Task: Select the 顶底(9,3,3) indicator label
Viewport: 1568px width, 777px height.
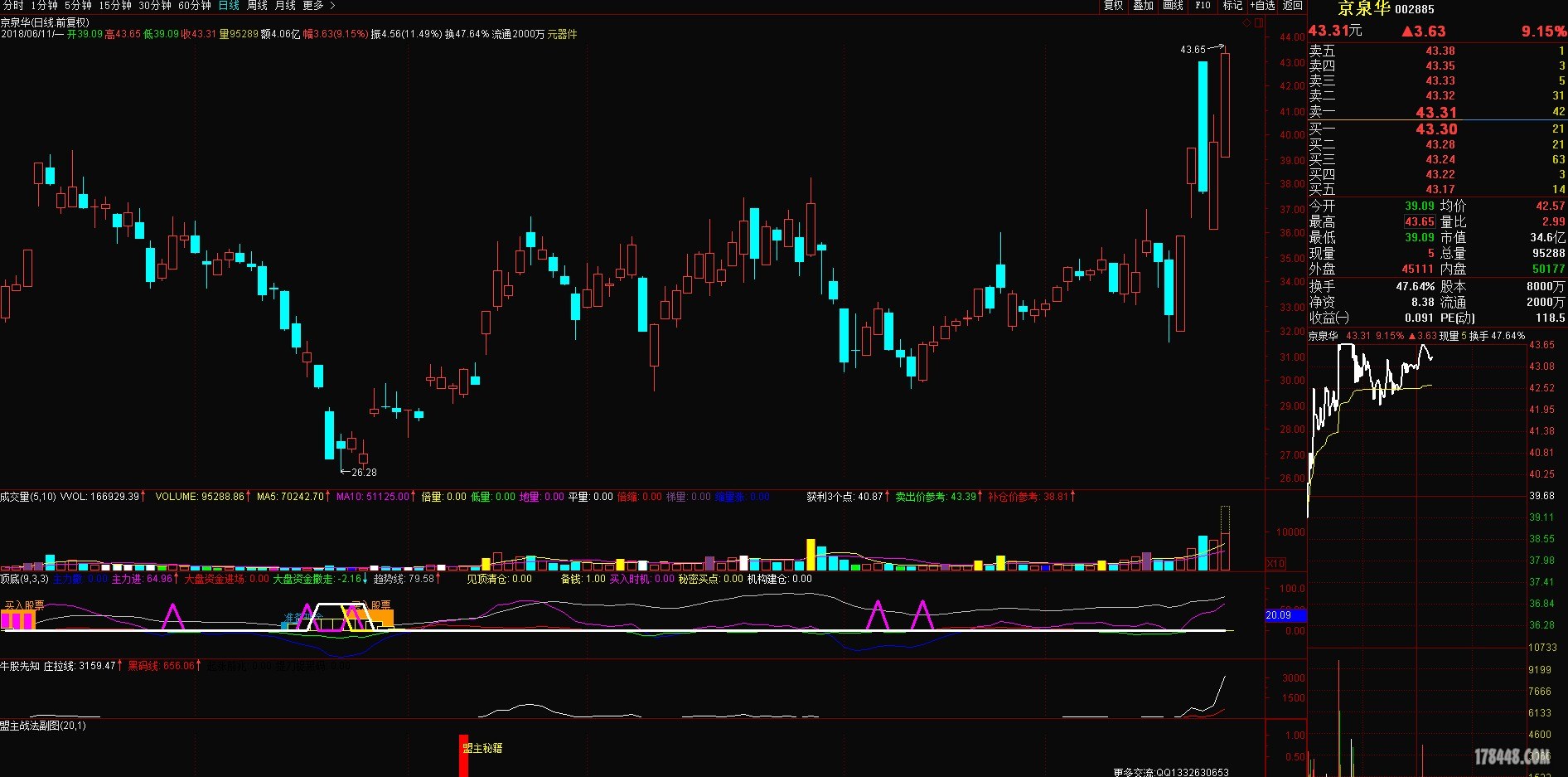Action: point(25,579)
